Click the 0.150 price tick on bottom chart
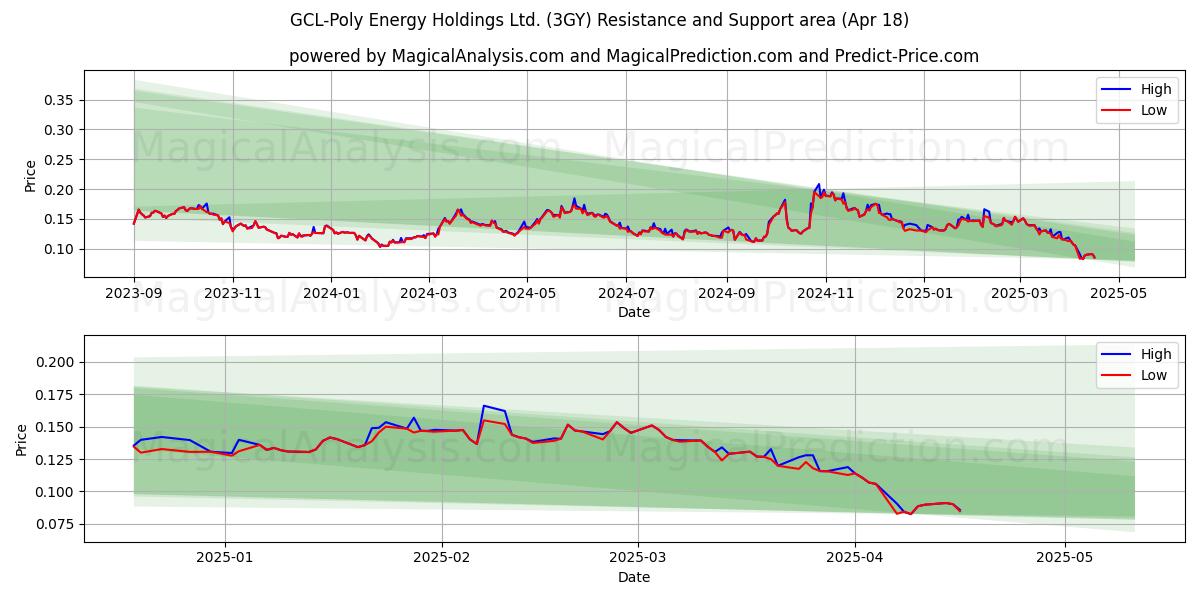The image size is (1200, 600). point(57,427)
